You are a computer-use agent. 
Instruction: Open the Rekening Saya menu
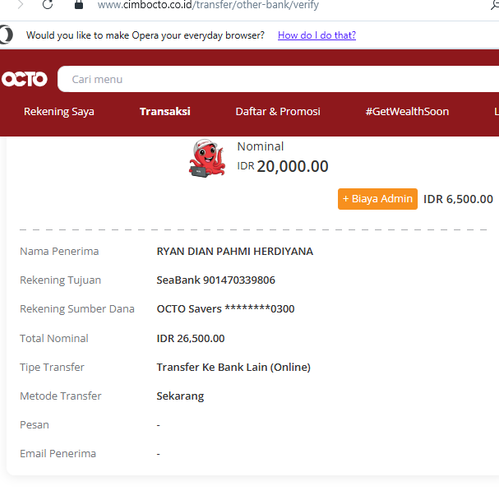coord(59,112)
